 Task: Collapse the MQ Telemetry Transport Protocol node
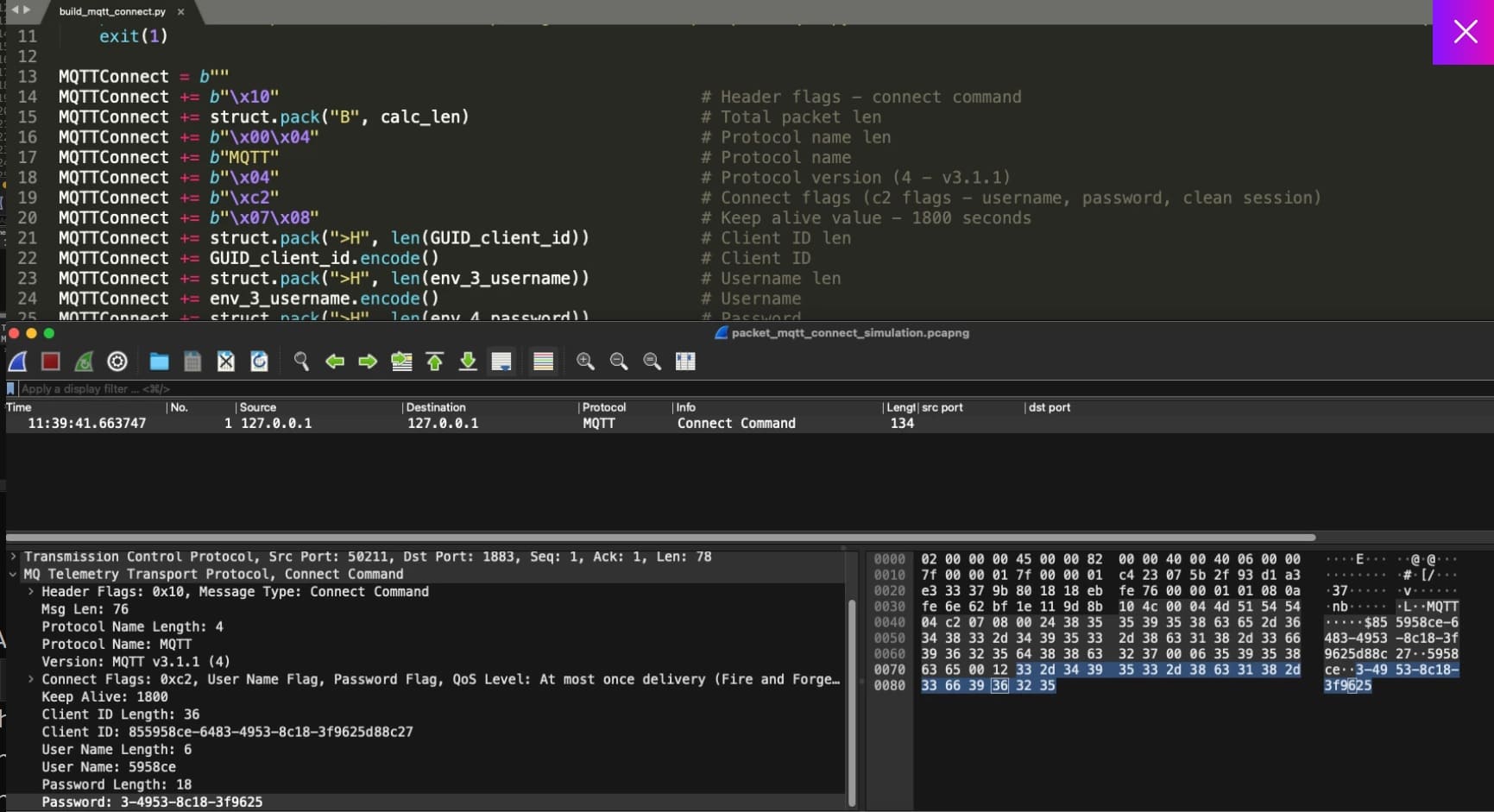(x=13, y=575)
